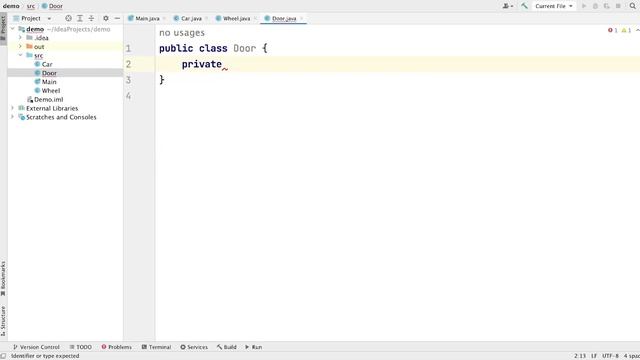Viewport: 640px width, 360px height.
Task: Open the Build tool window
Action: (227, 347)
